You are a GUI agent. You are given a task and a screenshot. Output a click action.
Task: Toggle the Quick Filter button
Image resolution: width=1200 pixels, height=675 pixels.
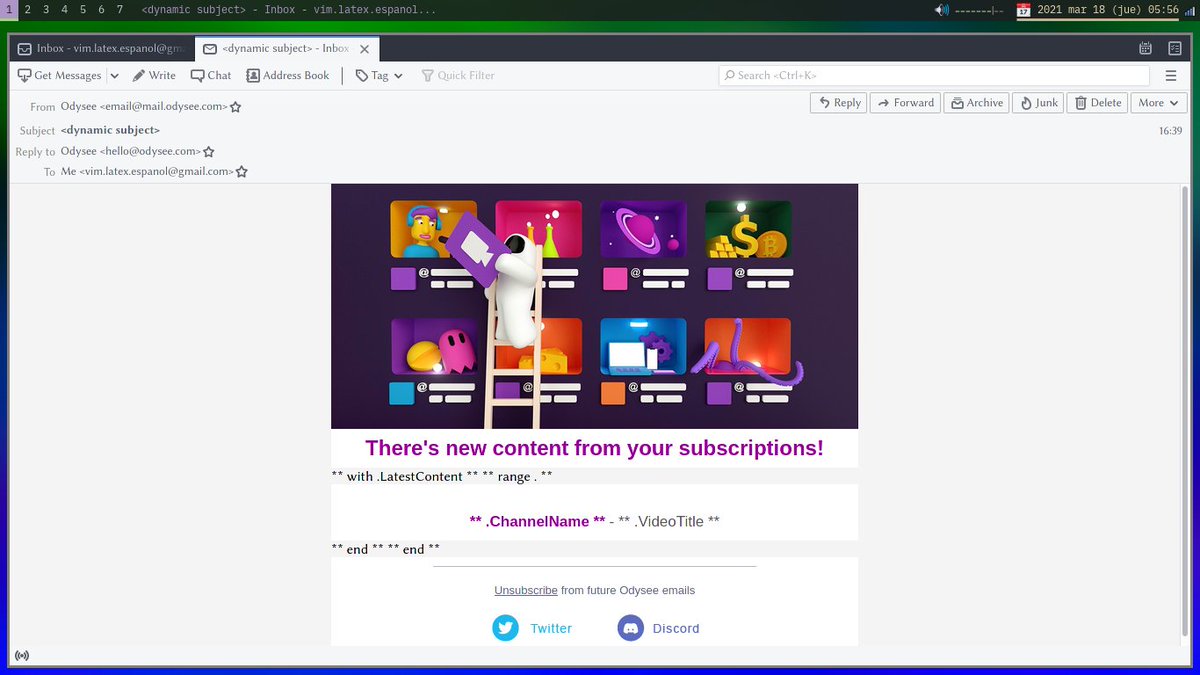[458, 75]
